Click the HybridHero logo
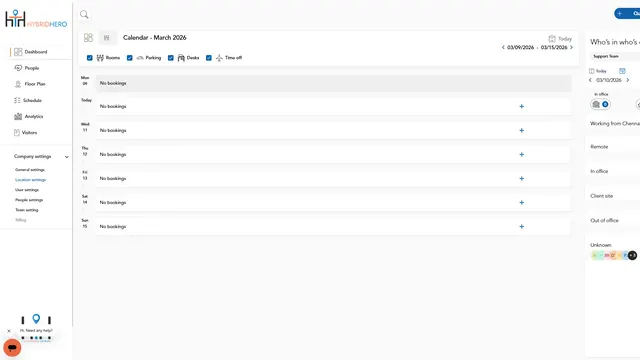640x360 pixels. pos(36,19)
